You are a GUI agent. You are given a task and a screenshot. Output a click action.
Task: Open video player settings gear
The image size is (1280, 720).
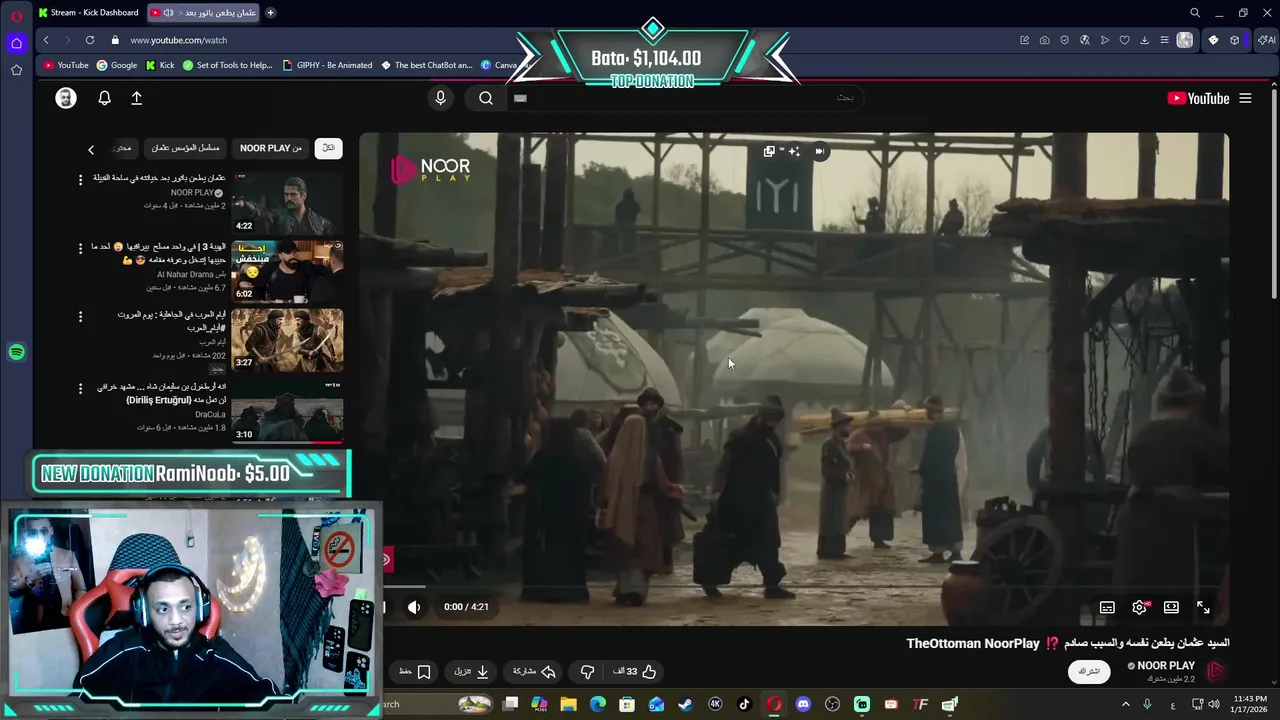coord(1139,607)
